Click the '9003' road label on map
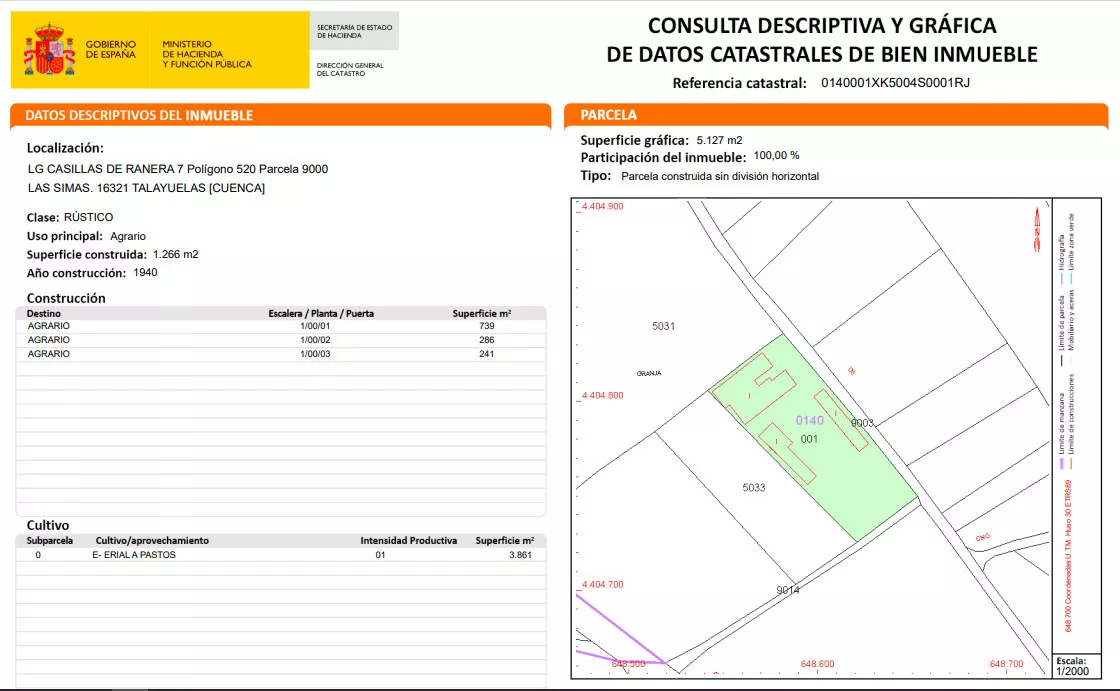Viewport: 1120px width, 691px height. [x=862, y=423]
